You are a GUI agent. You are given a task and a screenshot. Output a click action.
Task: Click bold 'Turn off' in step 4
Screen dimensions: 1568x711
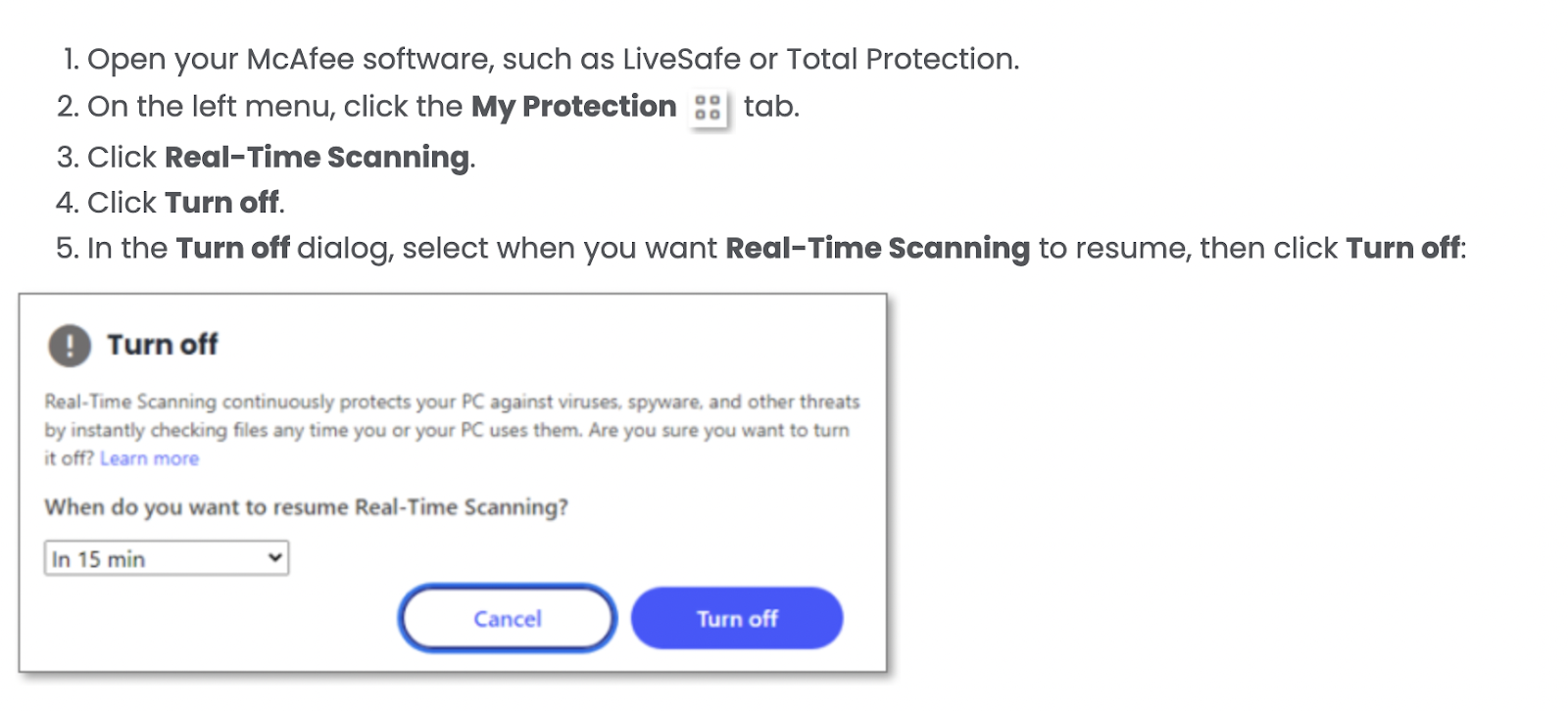coord(221,203)
